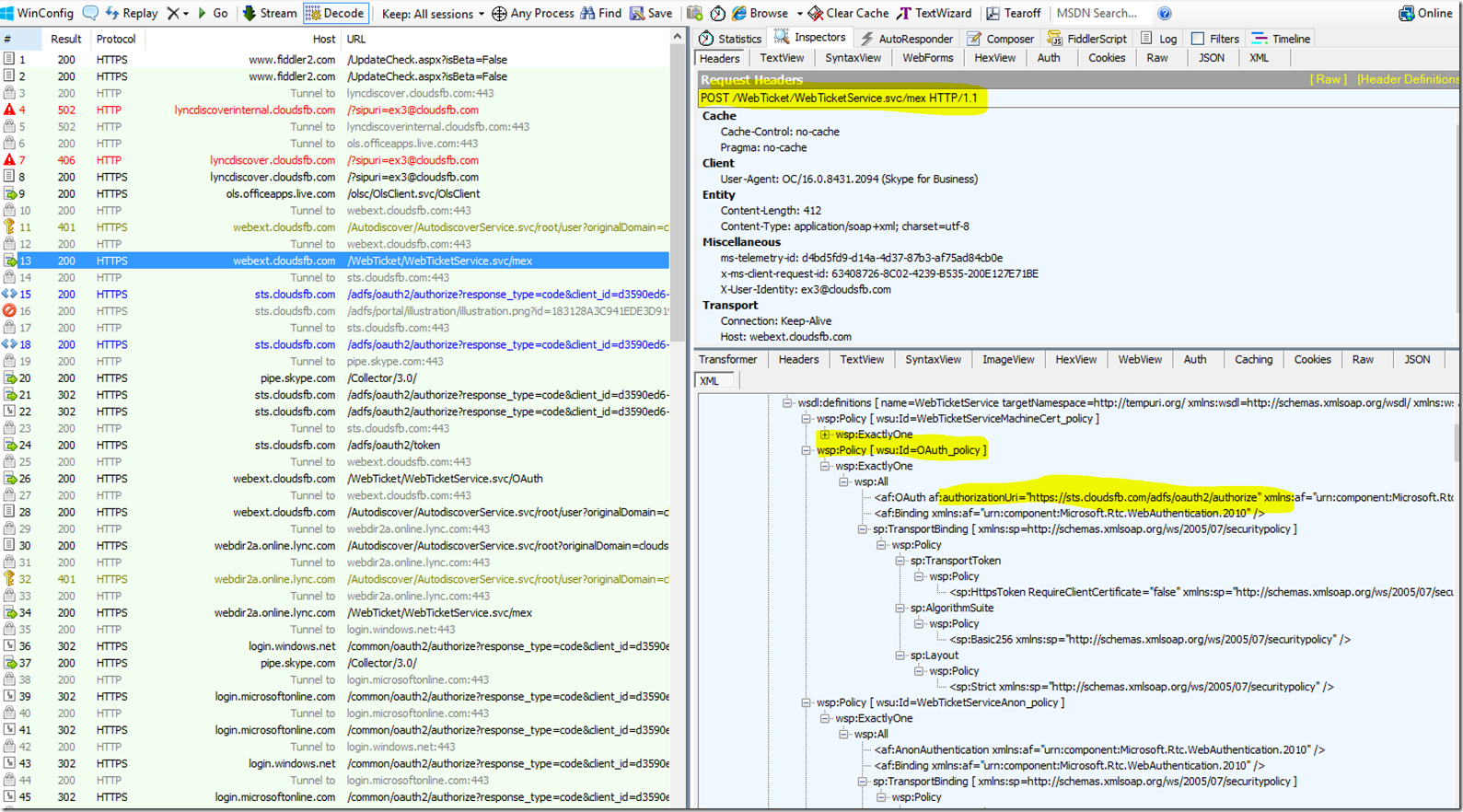Save sessions with the Save icon
Viewport: 1463px width, 812px height.
[651, 13]
